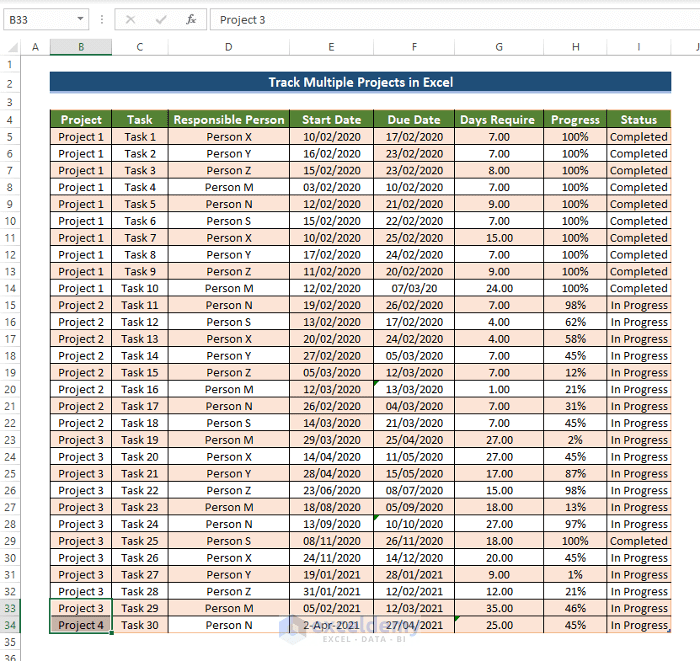The width and height of the screenshot is (700, 661).
Task: Click the title 'Track Multiple Projects in Excel'
Action: pyautogui.click(x=360, y=82)
